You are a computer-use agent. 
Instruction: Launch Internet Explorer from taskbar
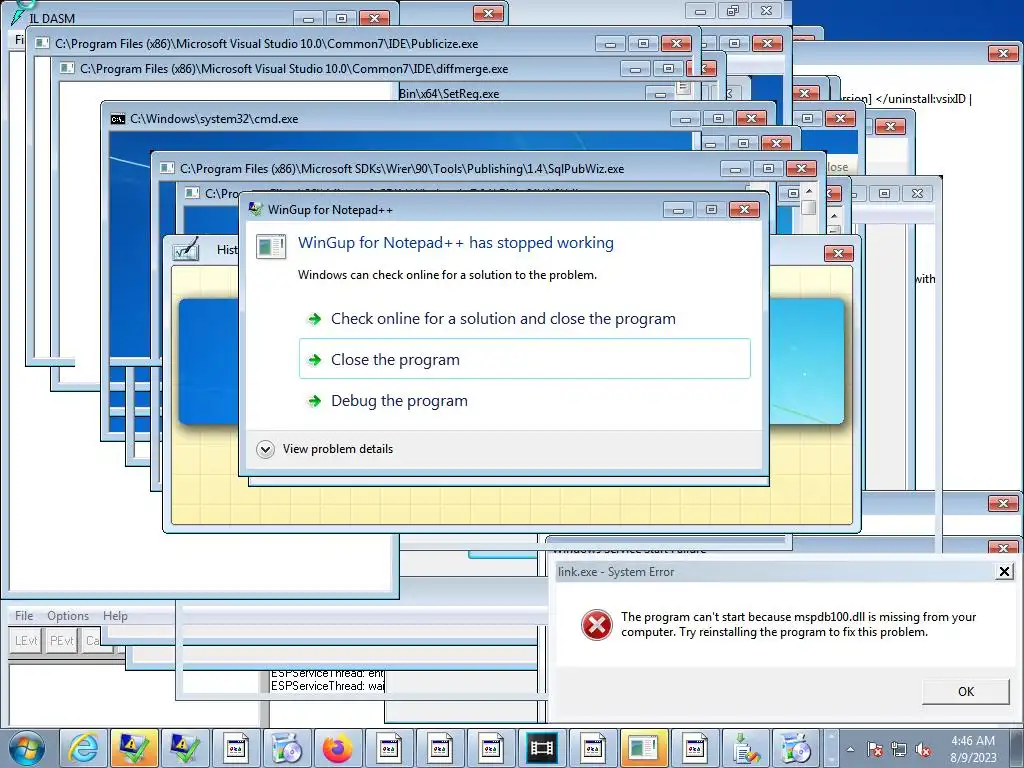click(83, 748)
